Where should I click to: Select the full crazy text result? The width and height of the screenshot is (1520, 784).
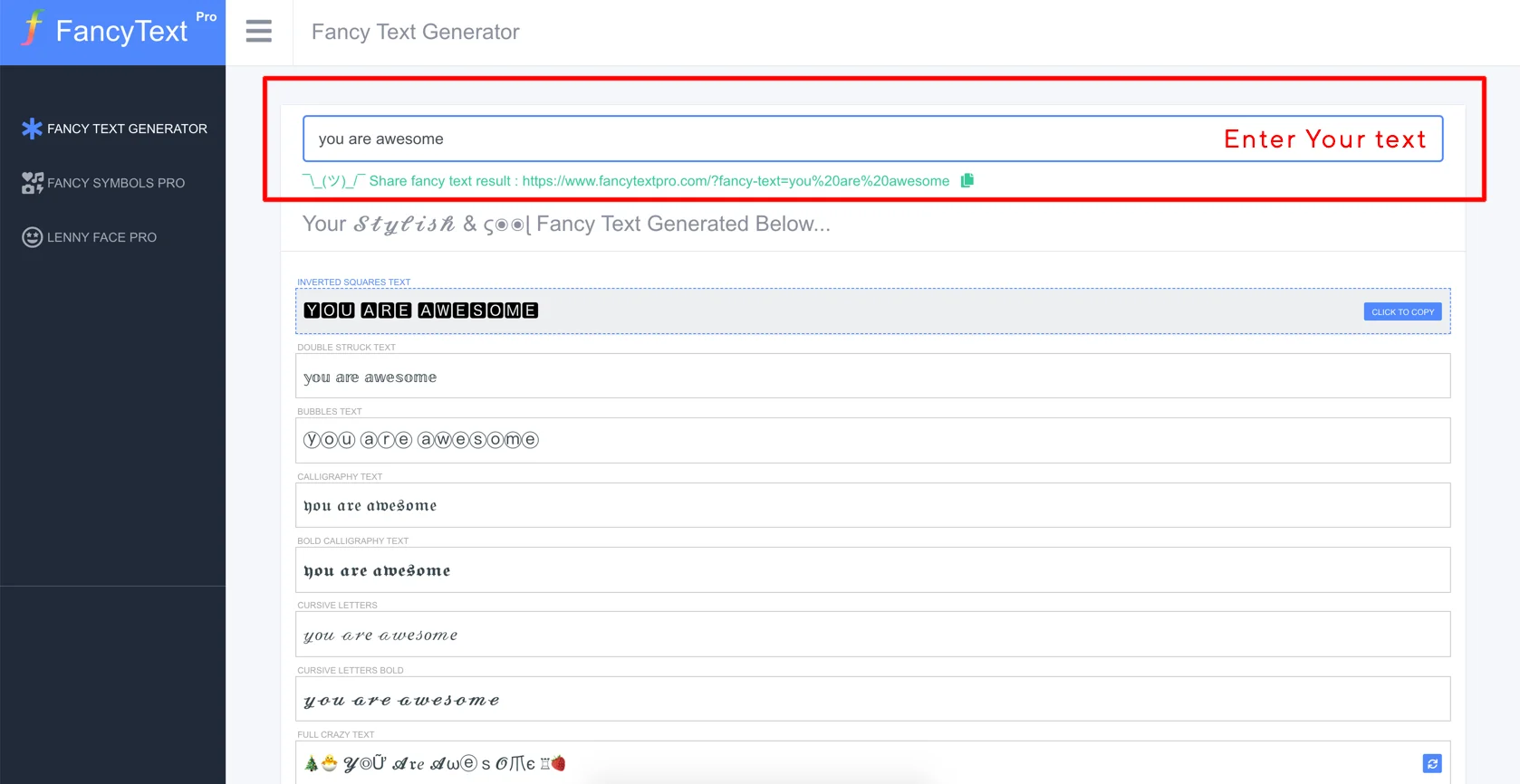[872, 763]
